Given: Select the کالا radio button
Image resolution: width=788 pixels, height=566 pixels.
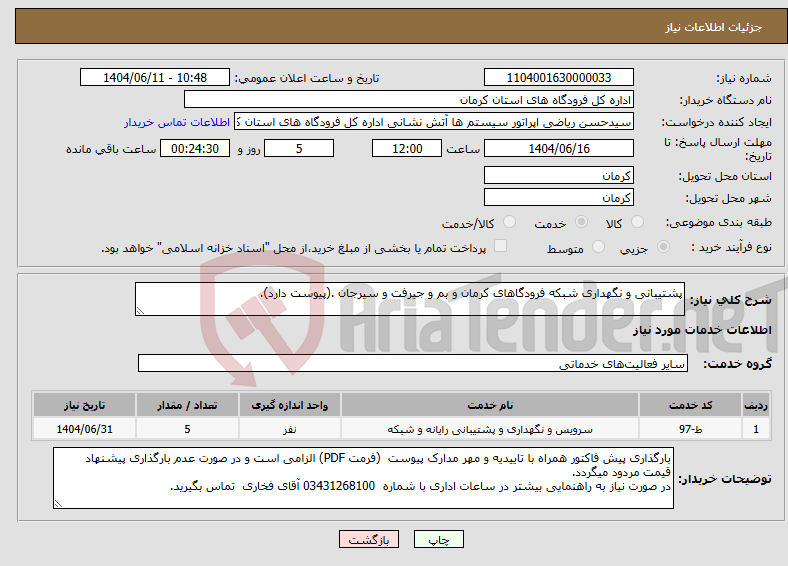Looking at the screenshot, I should [x=637, y=222].
